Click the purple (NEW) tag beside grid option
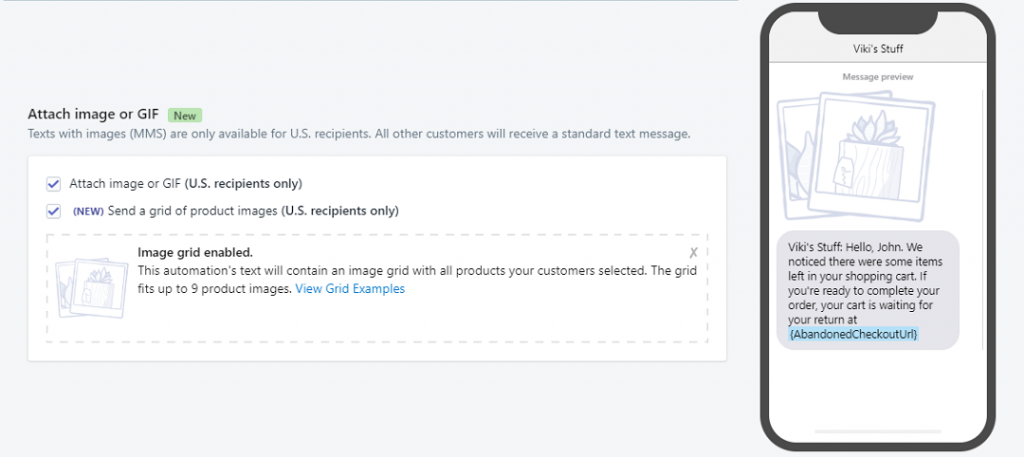This screenshot has width=1024, height=457. 88,211
